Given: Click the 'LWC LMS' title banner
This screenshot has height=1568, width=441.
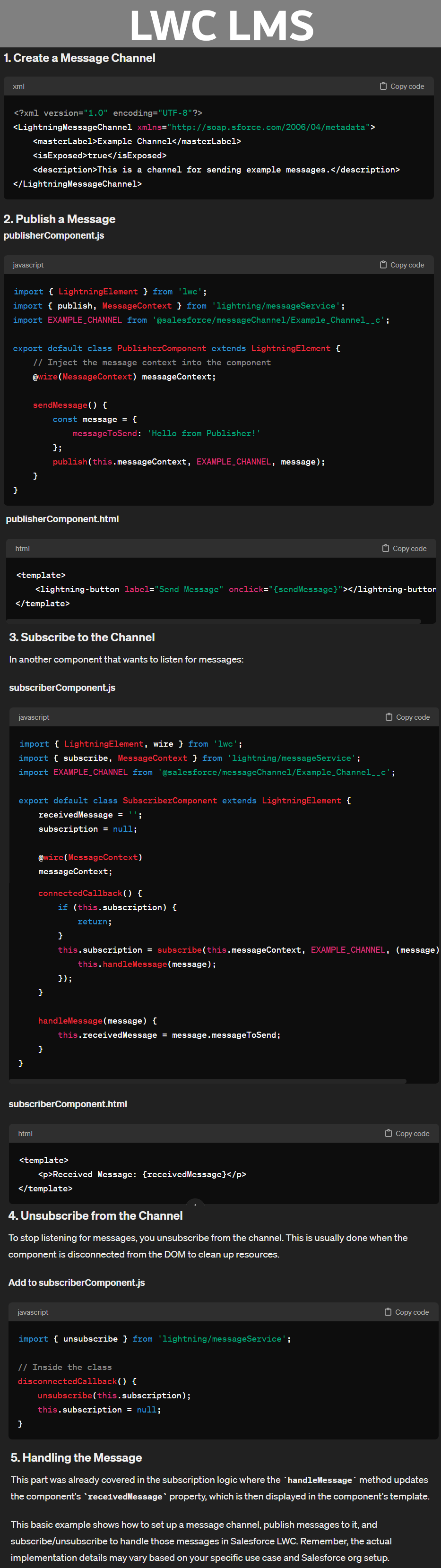Looking at the screenshot, I should [x=220, y=24].
